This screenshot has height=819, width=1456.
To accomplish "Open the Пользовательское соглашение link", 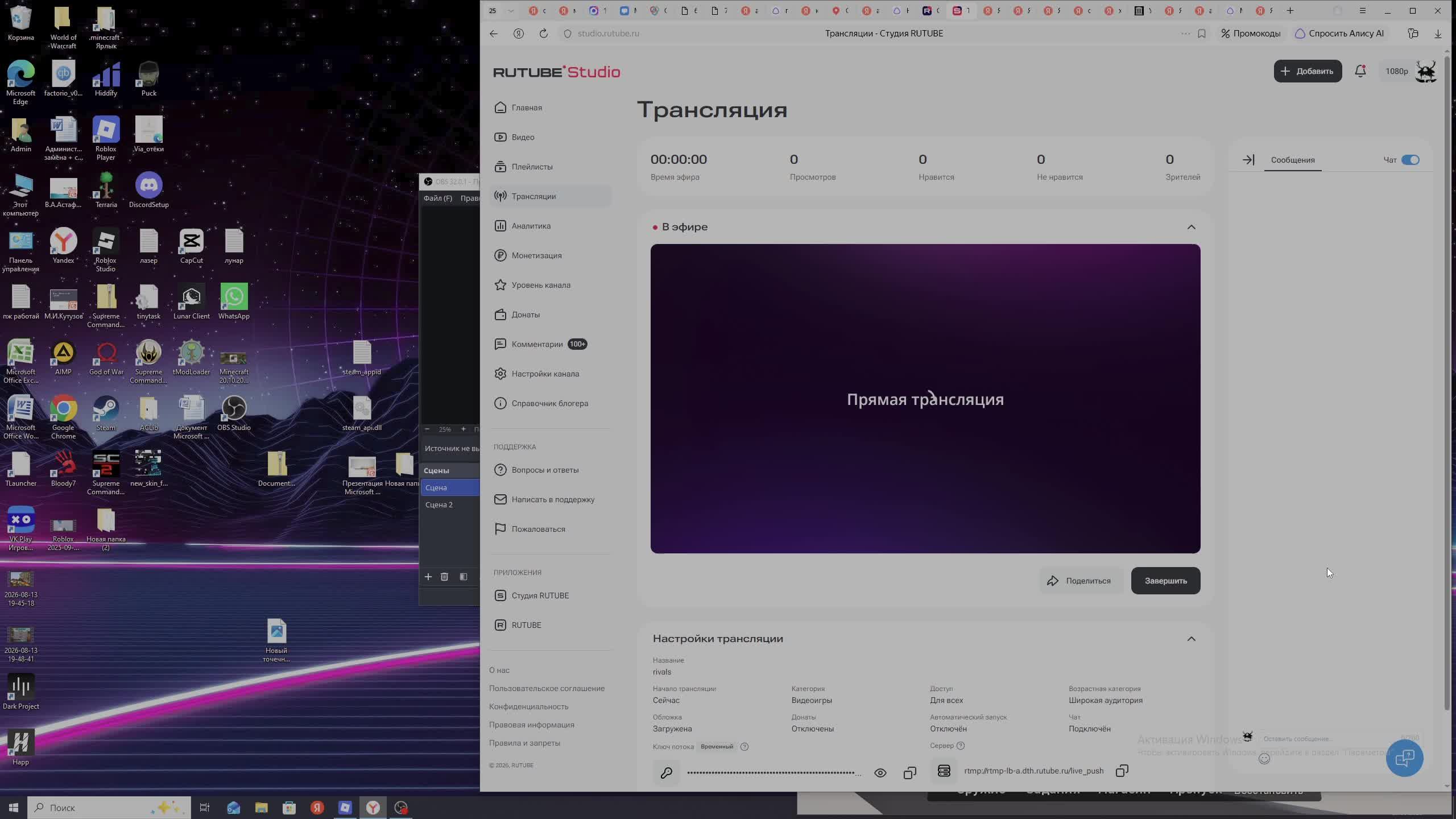I will tap(547, 688).
